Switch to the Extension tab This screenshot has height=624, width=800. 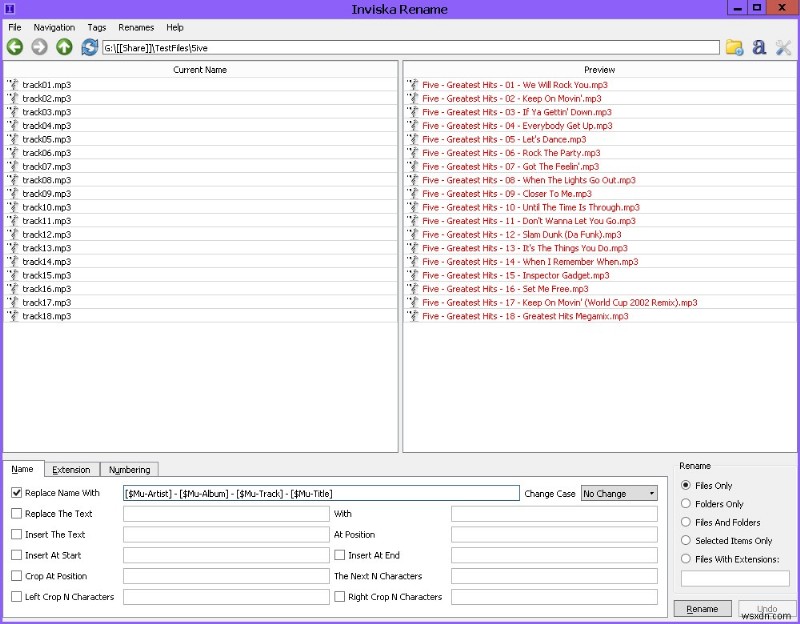(71, 470)
